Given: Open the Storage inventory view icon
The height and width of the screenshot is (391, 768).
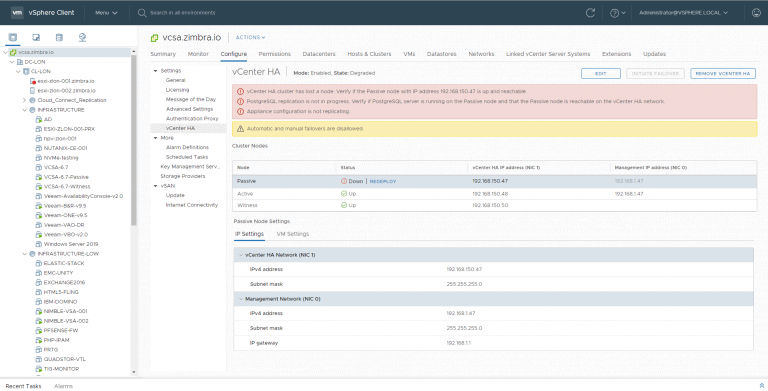Looking at the screenshot, I should tap(59, 37).
